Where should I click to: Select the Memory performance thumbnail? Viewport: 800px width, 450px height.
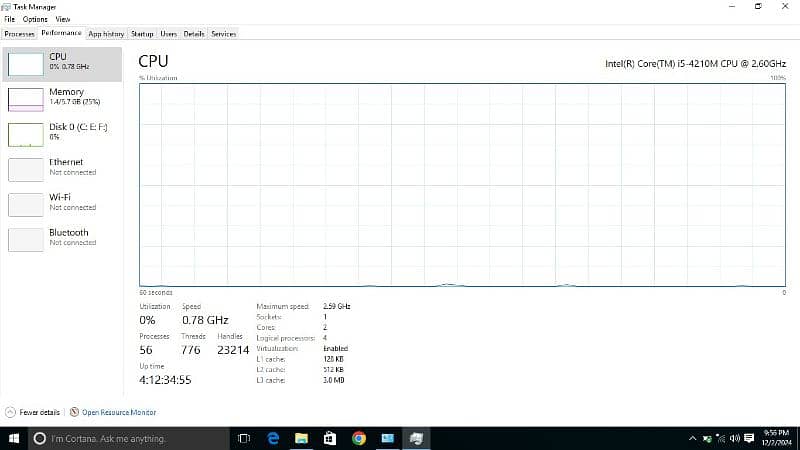(x=60, y=97)
